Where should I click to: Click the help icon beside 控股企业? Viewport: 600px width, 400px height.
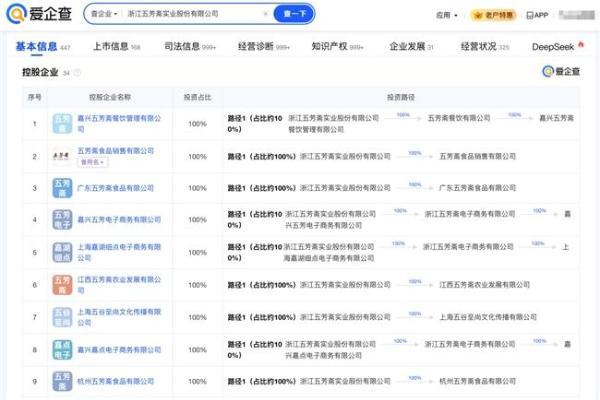pos(77,72)
